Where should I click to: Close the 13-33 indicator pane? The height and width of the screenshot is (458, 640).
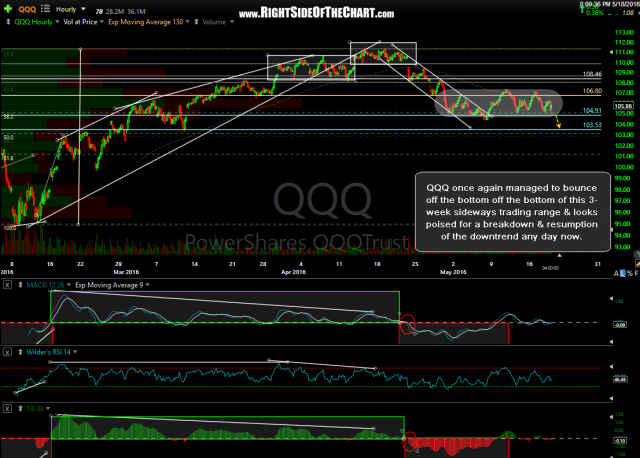(7, 408)
